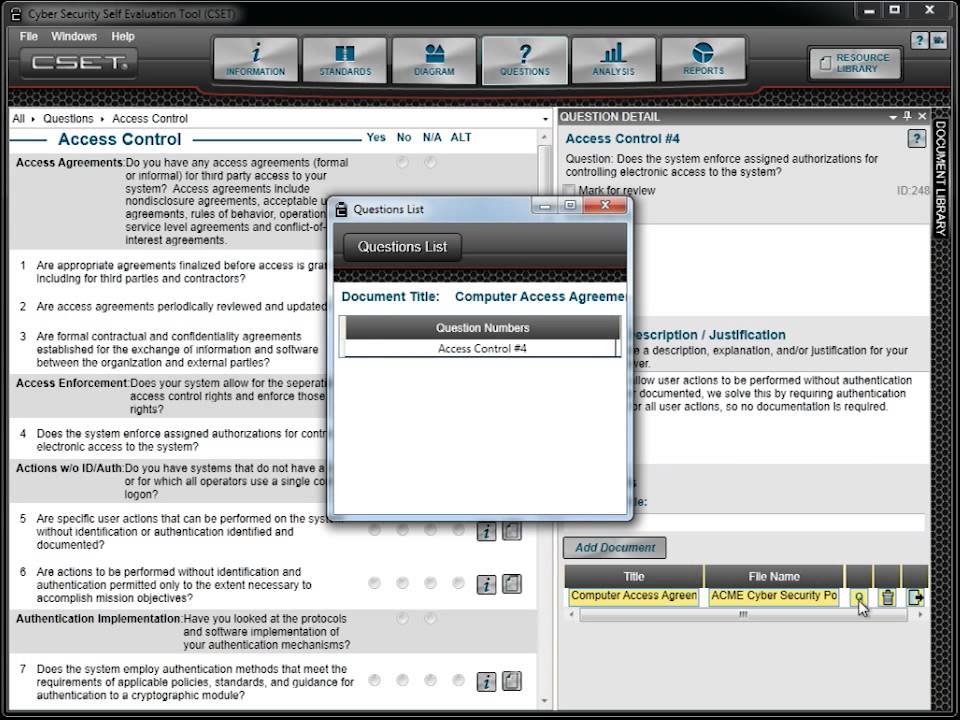Select N/A for question 7

pos(430,680)
